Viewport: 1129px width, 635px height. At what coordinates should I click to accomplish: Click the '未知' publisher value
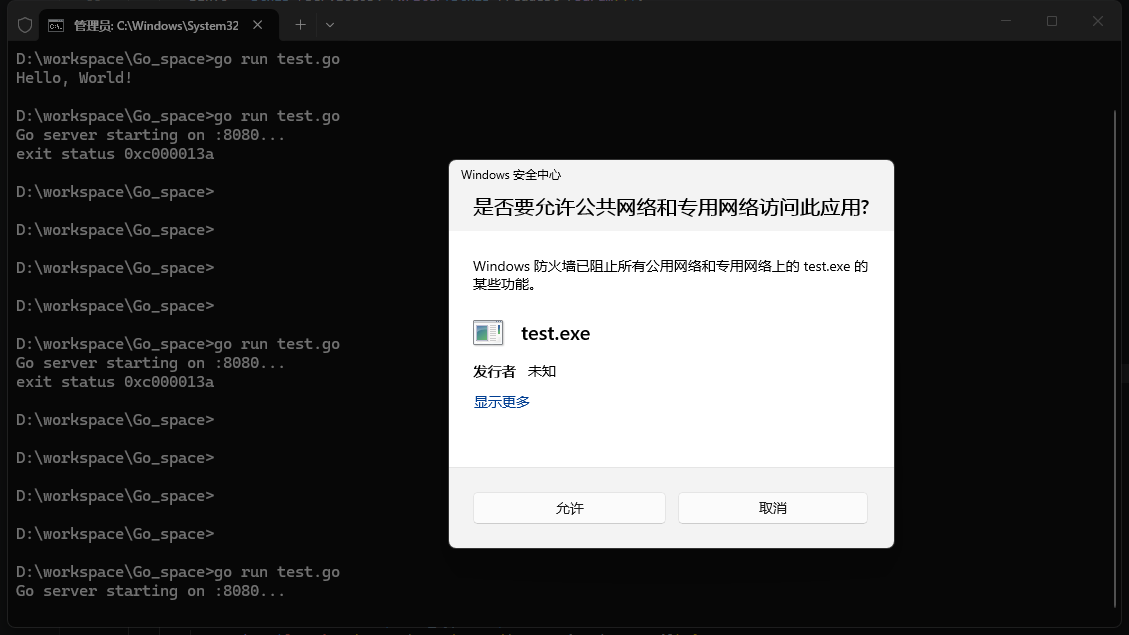pos(541,371)
